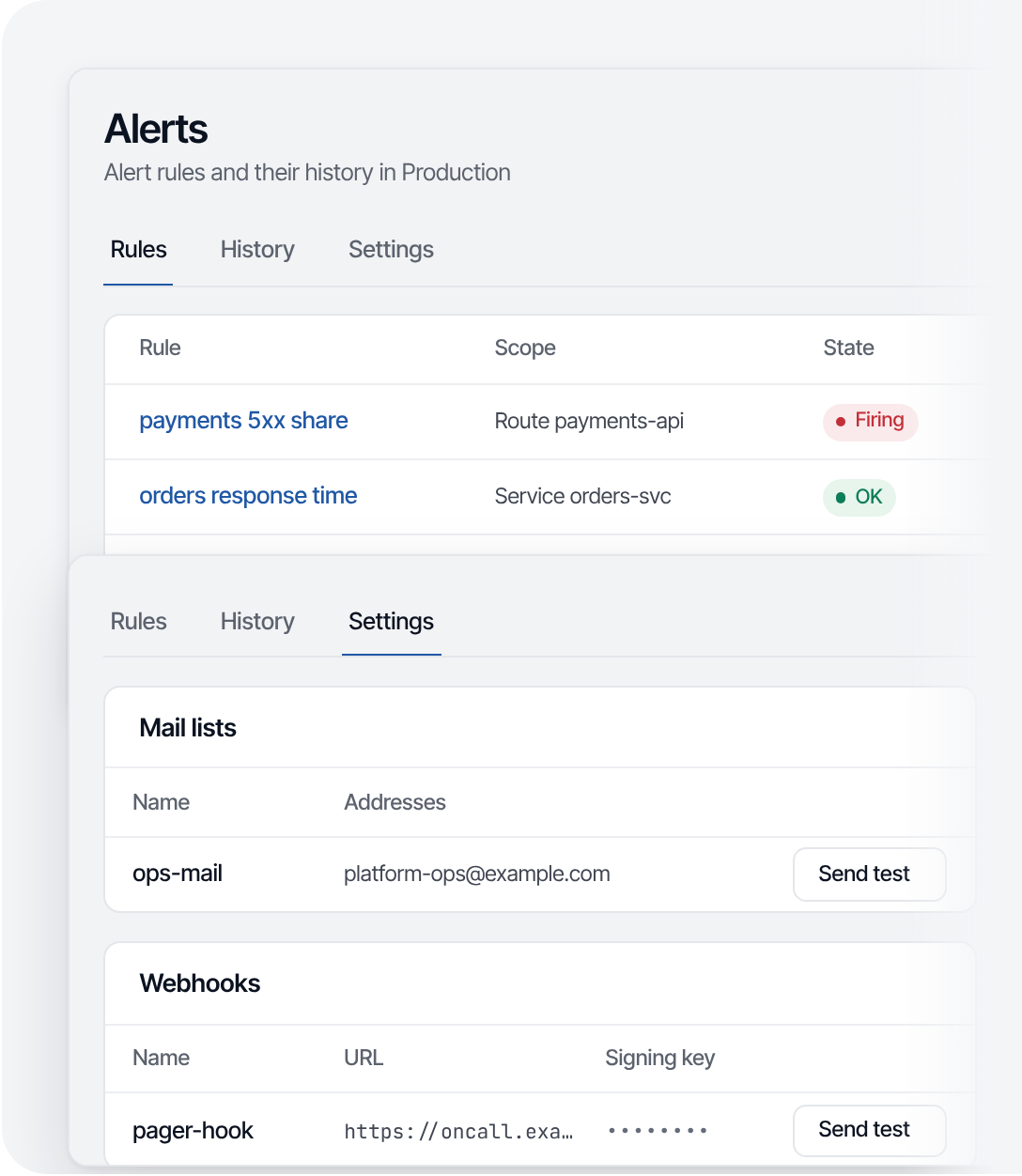Click the truncated oncall webhook URL
This screenshot has width=1022, height=1176.
pyautogui.click(x=458, y=1132)
